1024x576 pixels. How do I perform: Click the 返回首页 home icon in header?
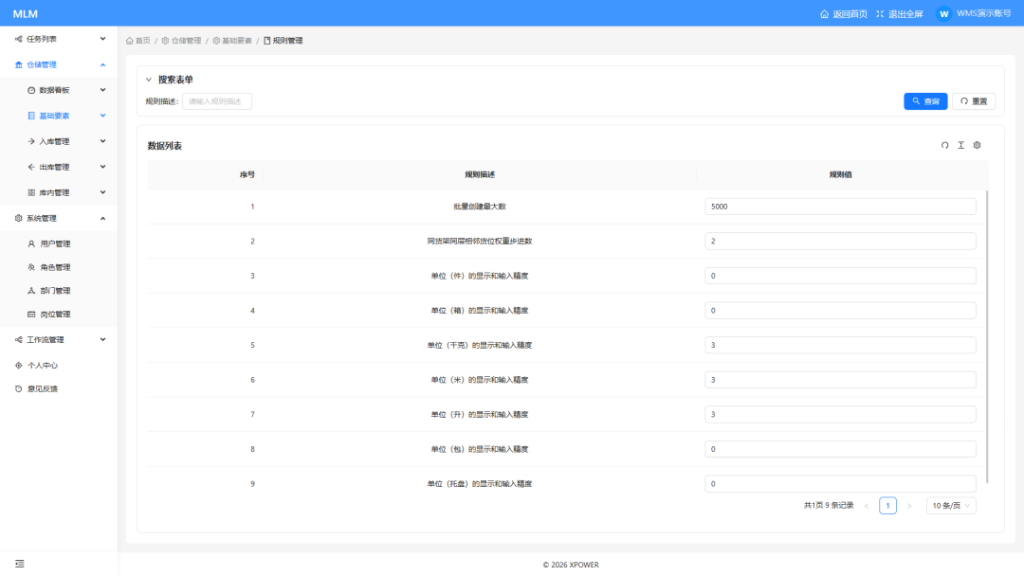click(824, 14)
